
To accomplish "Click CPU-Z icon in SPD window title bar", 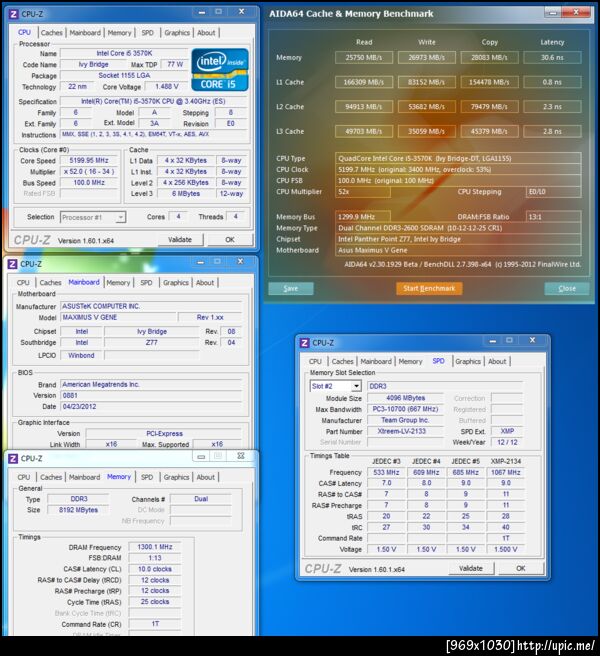I will (x=305, y=343).
